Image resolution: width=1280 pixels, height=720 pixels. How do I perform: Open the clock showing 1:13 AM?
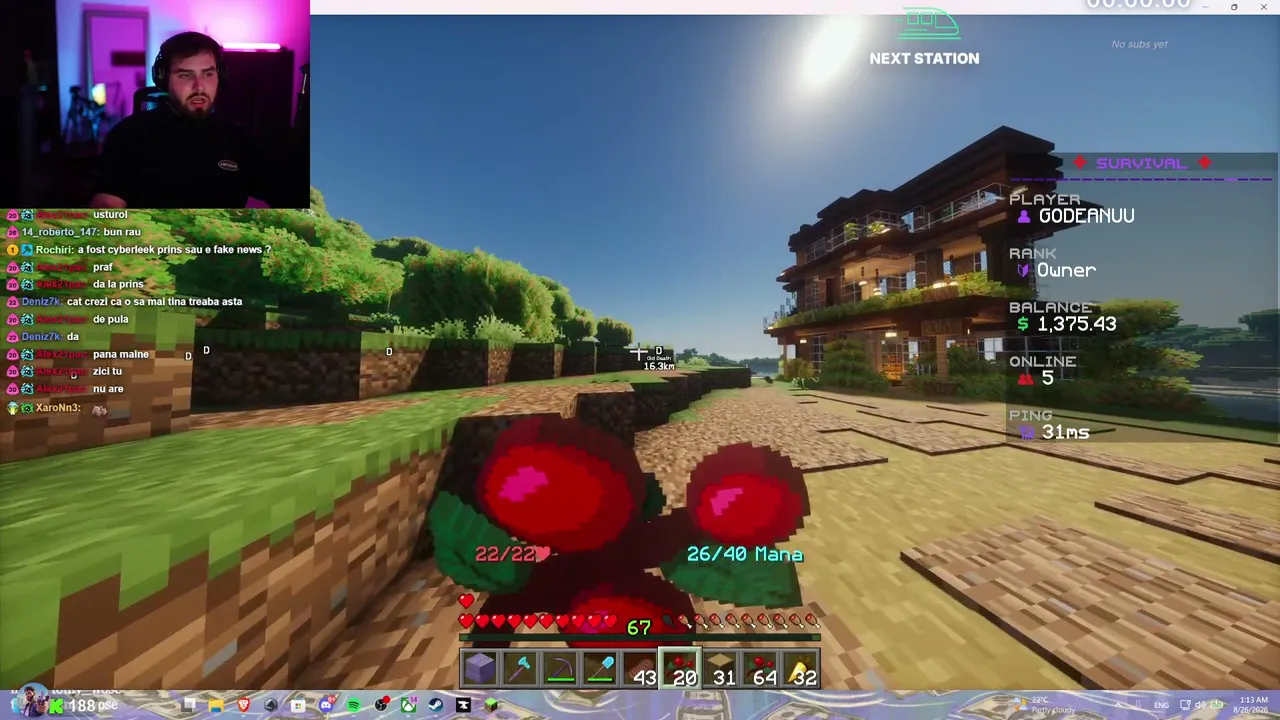[x=1251, y=705]
